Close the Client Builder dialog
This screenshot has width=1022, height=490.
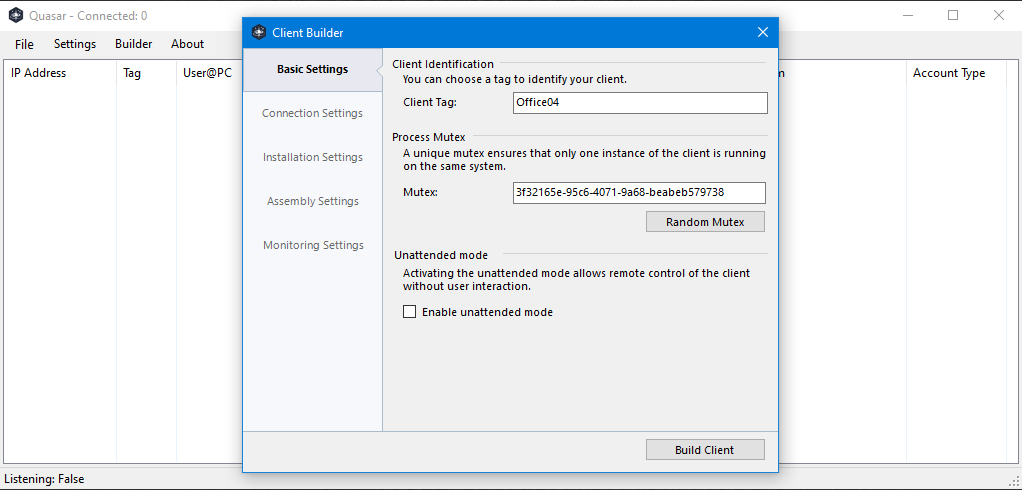(x=763, y=33)
